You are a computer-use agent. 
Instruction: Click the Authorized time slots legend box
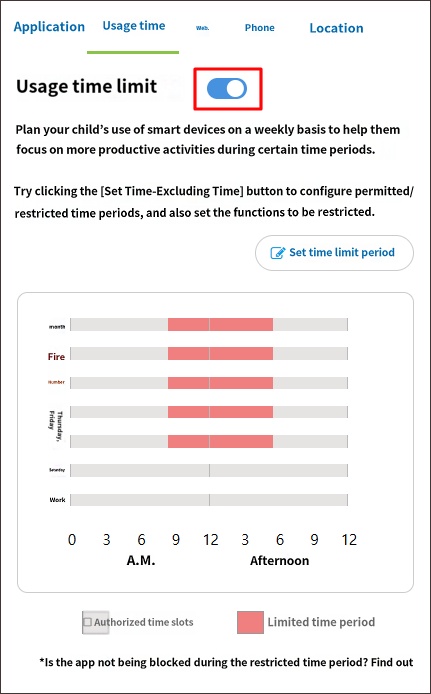pyautogui.click(x=95, y=622)
